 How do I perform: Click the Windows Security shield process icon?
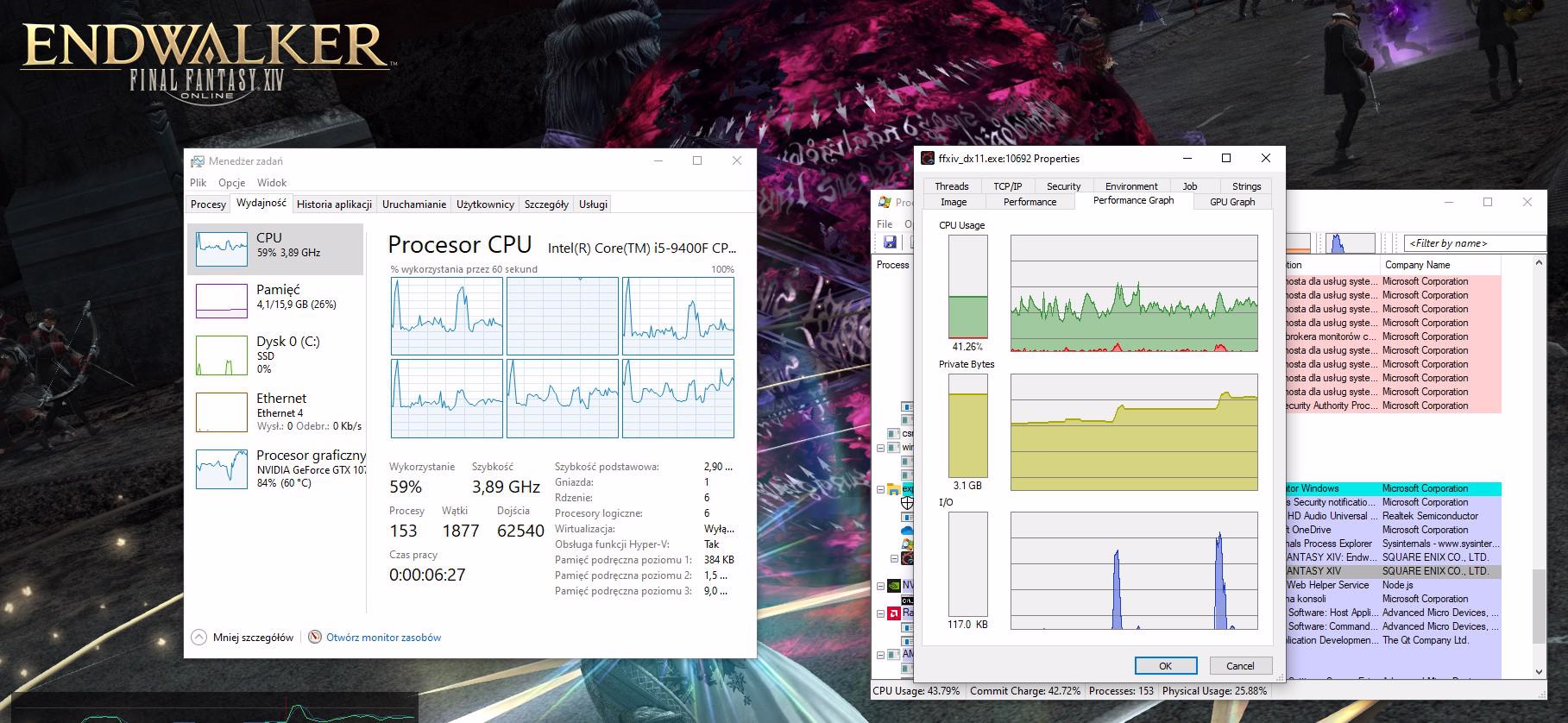point(907,503)
